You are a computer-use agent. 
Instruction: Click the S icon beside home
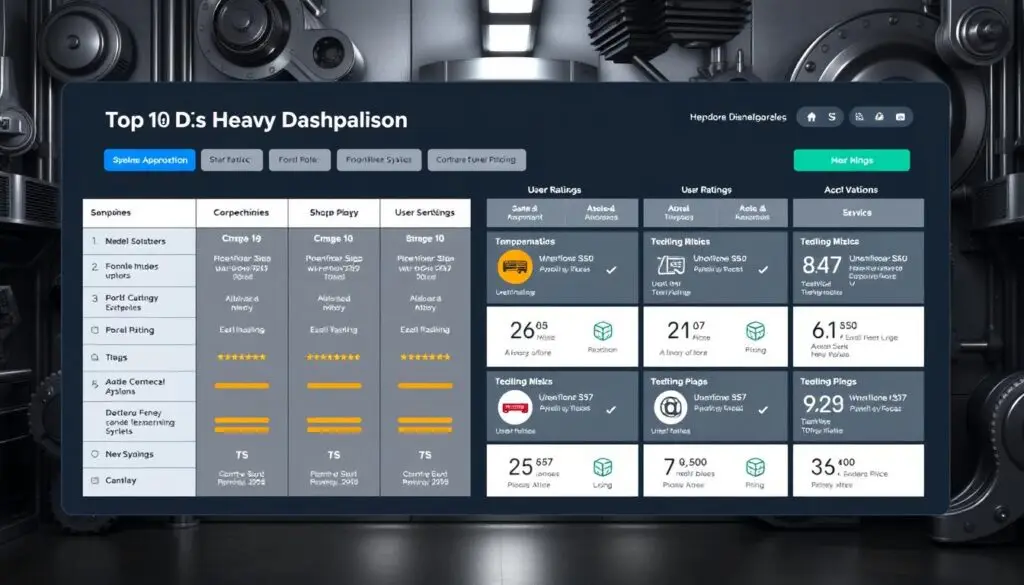pyautogui.click(x=831, y=118)
